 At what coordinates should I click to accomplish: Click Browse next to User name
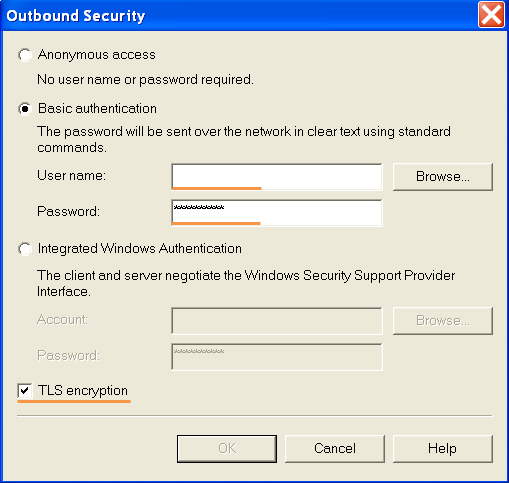pos(443,177)
